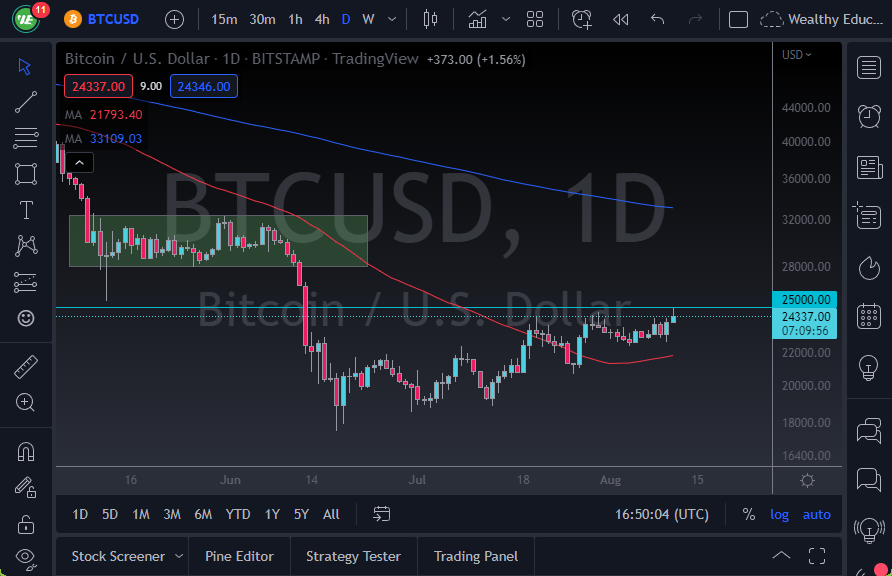The height and width of the screenshot is (576, 892).
Task: Click the 24346.00 ask price box
Action: click(x=203, y=86)
